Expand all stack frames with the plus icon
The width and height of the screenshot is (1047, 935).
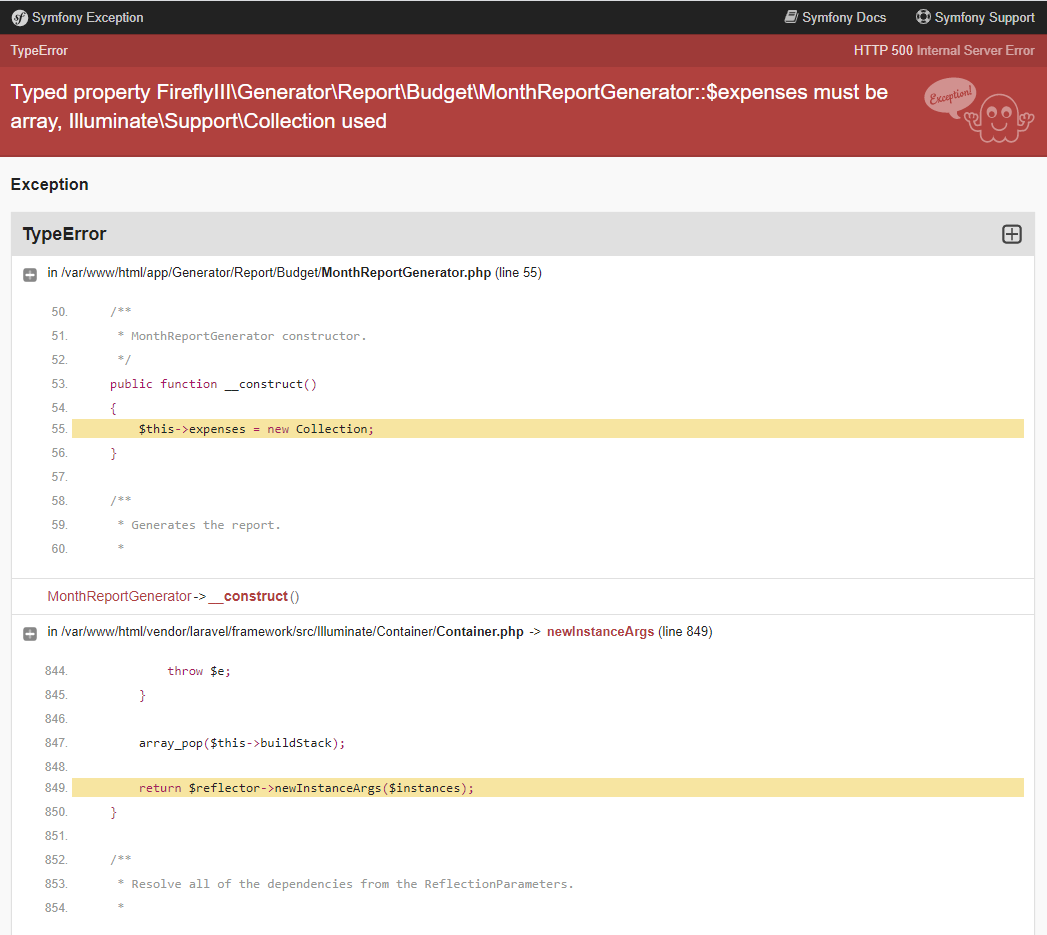click(x=1011, y=234)
